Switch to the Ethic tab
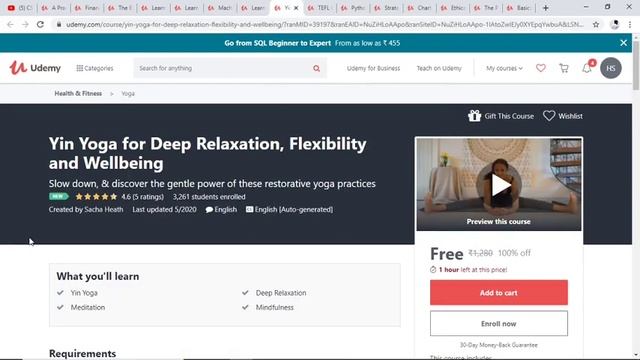This screenshot has width=640, height=360. [x=453, y=8]
